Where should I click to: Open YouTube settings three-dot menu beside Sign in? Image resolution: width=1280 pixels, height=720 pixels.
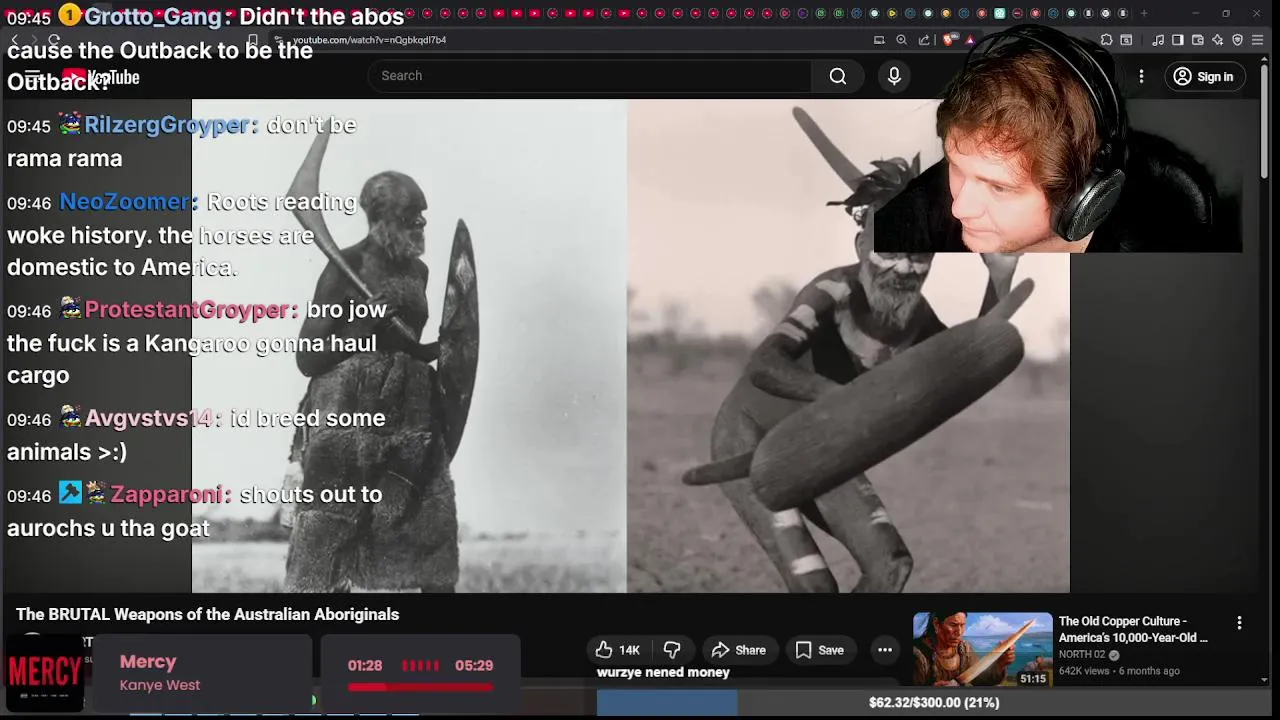point(1141,76)
